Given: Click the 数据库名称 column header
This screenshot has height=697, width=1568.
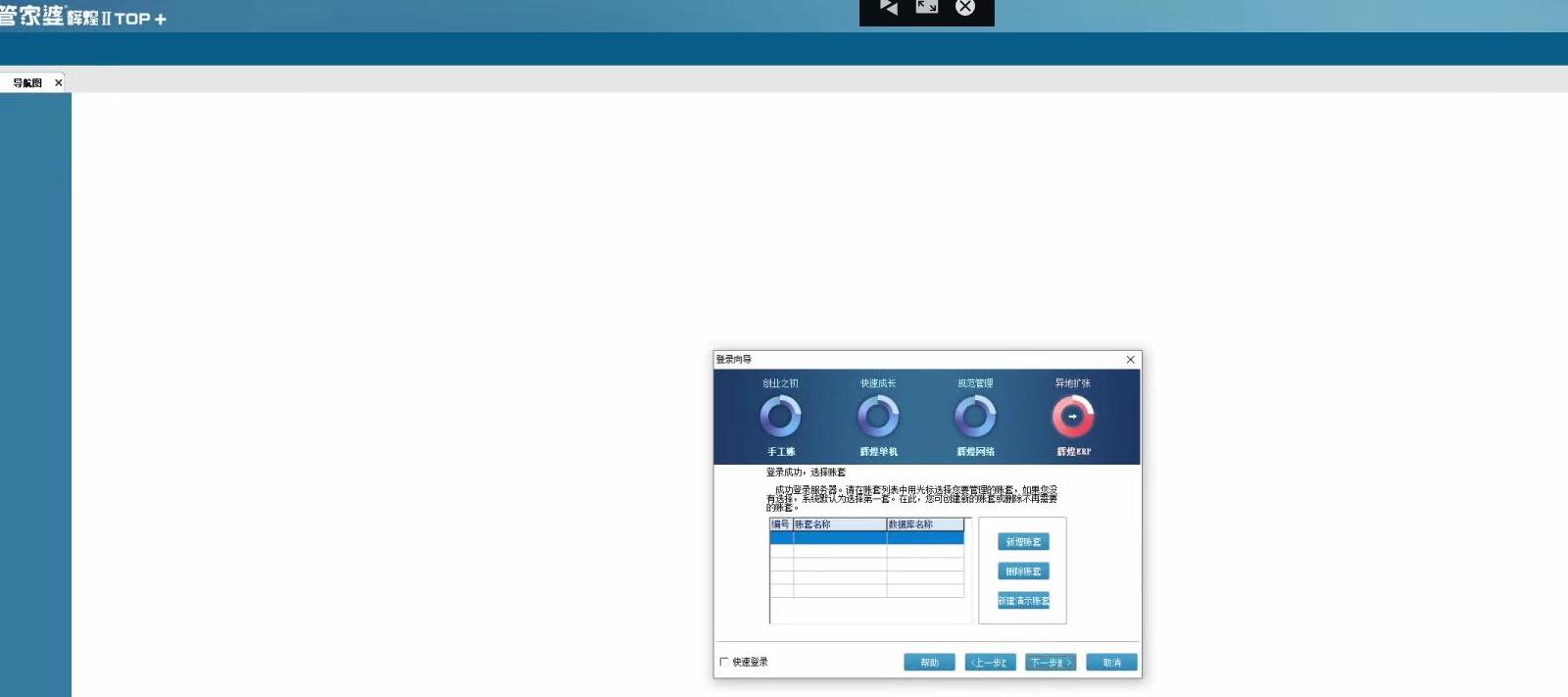Looking at the screenshot, I should point(925,524).
